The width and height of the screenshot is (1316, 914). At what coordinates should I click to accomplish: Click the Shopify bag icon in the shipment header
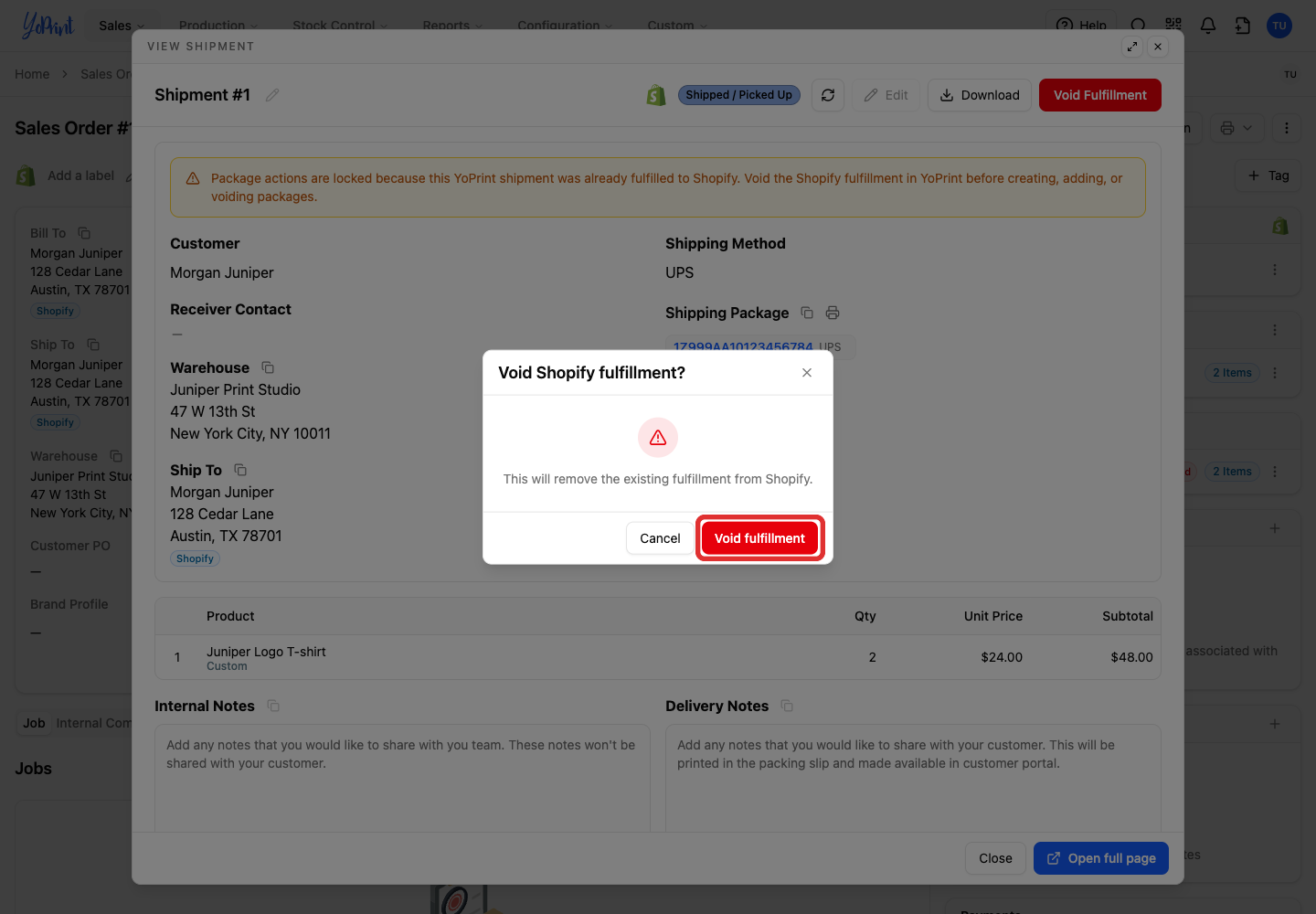(656, 95)
